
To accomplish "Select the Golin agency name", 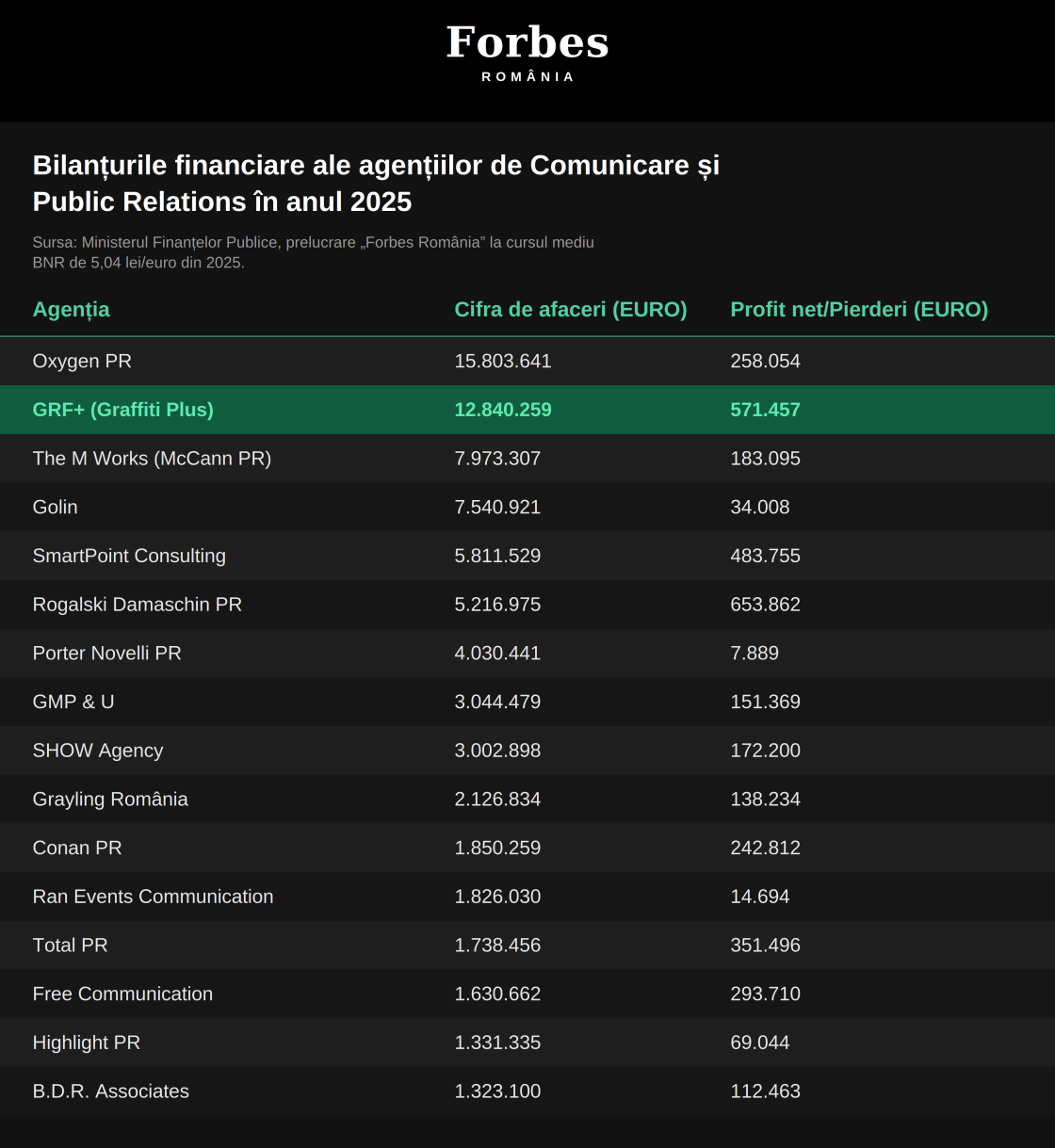I will [56, 508].
